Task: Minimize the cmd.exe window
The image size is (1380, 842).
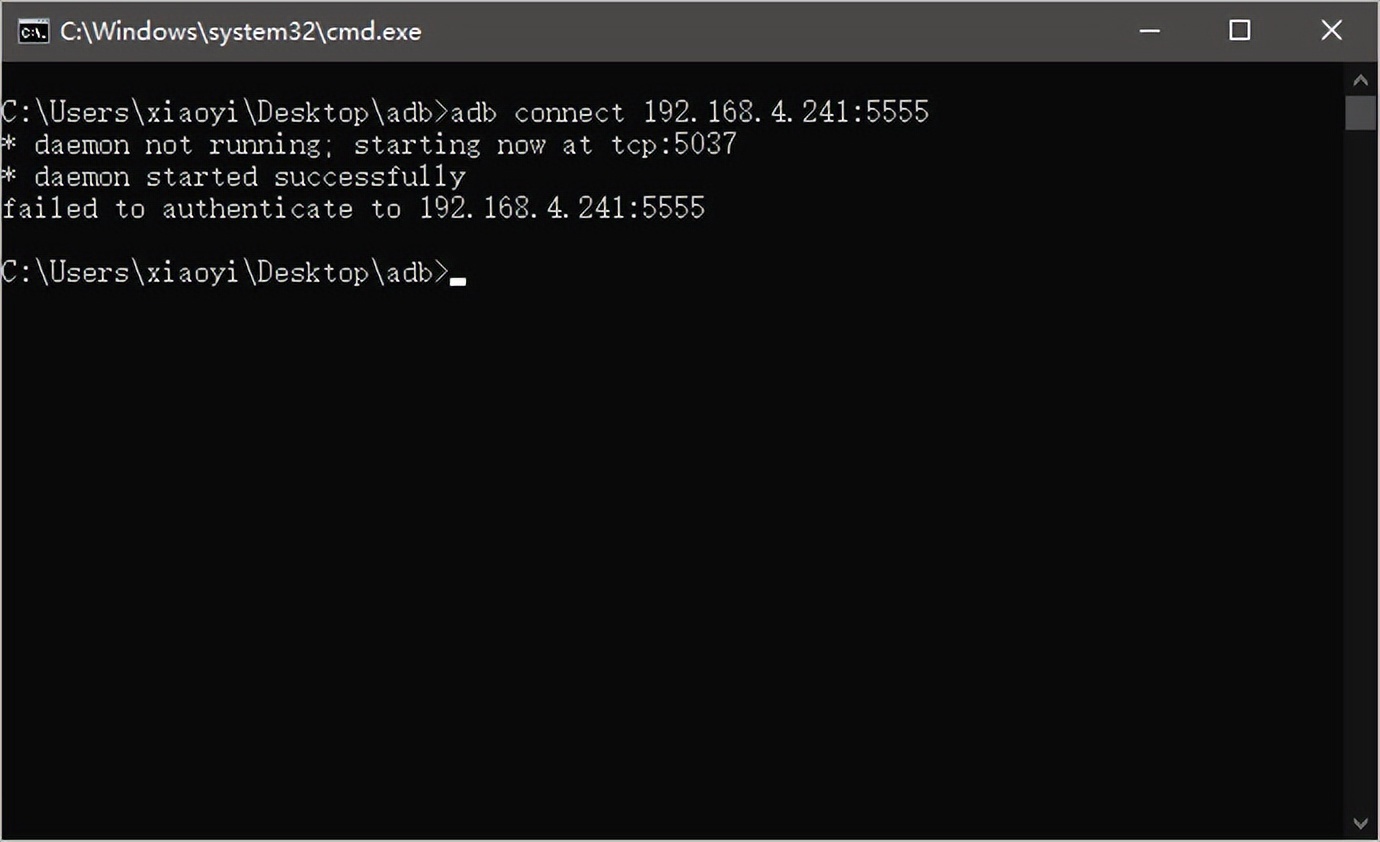Action: [1149, 31]
